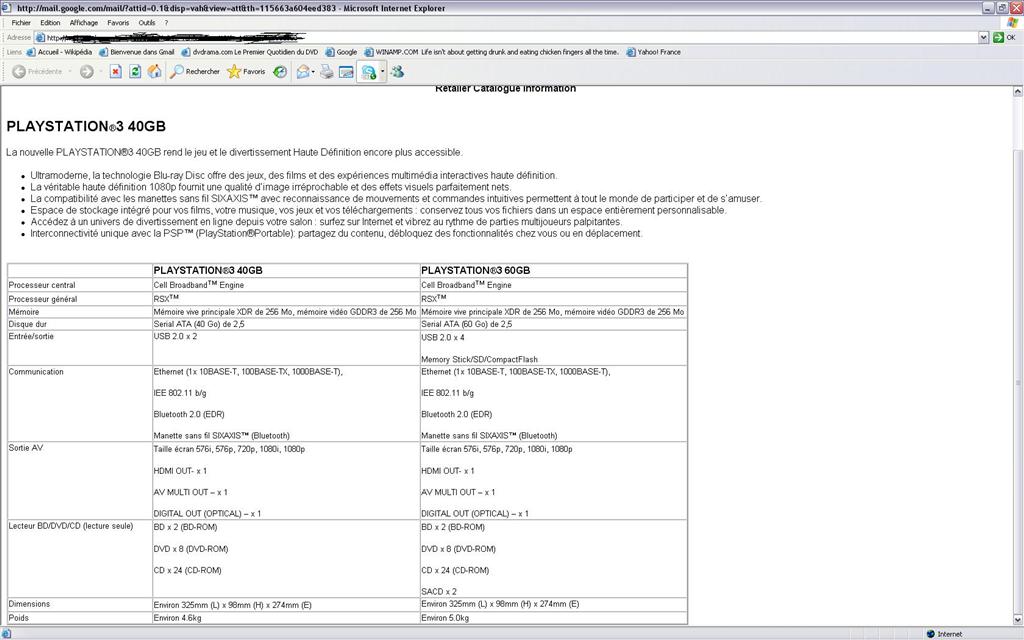
Task: Stop page loading with red X icon
Action: (116, 72)
